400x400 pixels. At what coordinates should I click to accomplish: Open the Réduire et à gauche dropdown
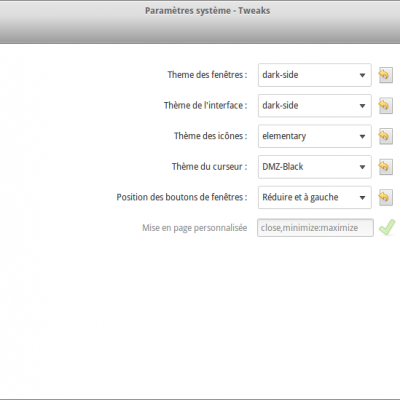315,198
